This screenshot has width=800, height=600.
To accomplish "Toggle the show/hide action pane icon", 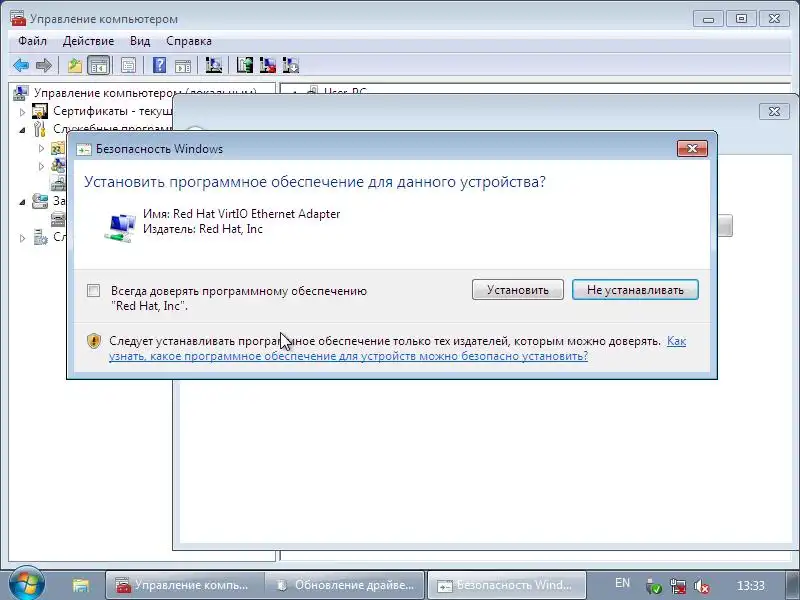I will (183, 65).
